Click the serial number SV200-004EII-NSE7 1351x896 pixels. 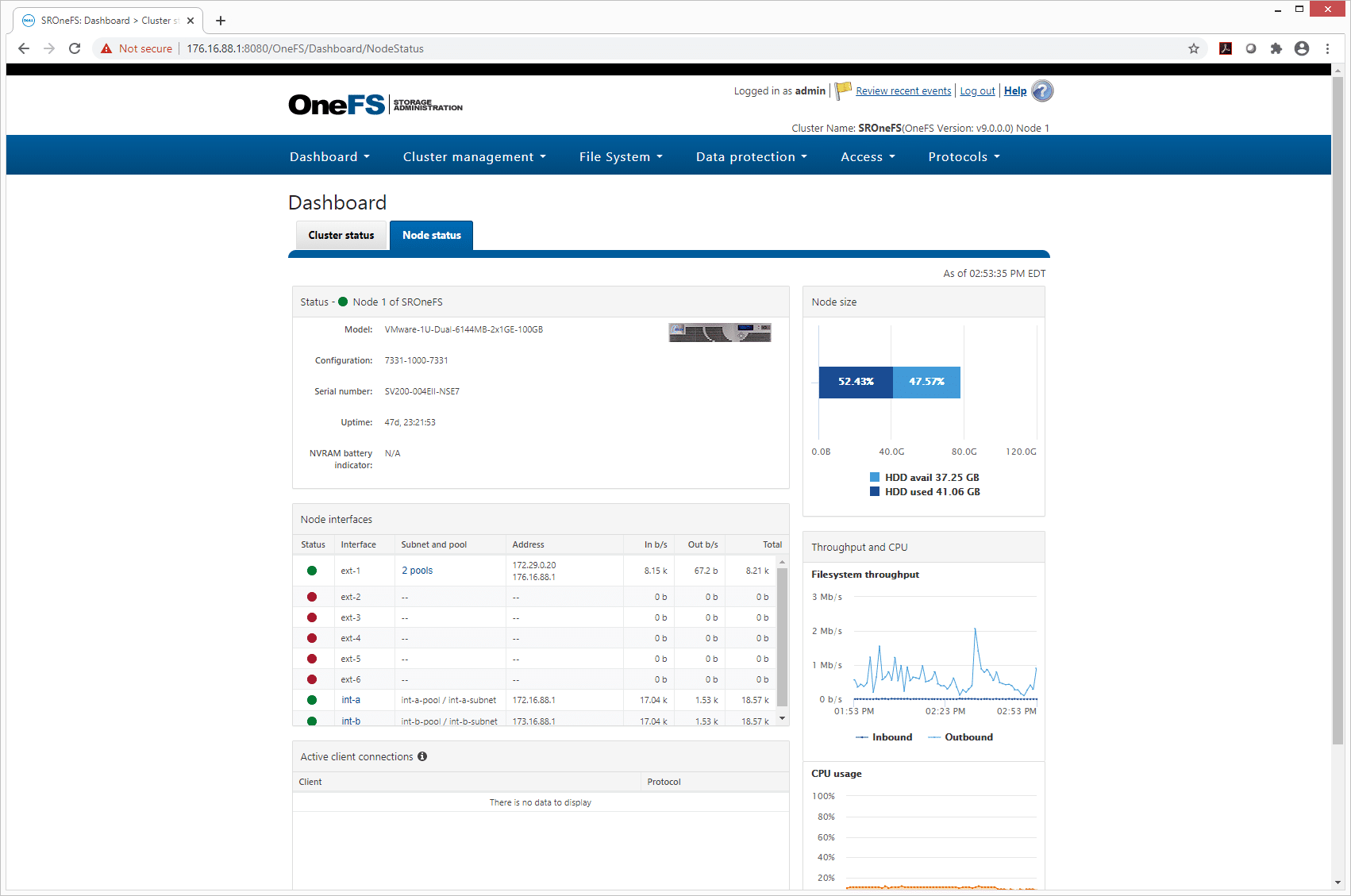point(421,391)
